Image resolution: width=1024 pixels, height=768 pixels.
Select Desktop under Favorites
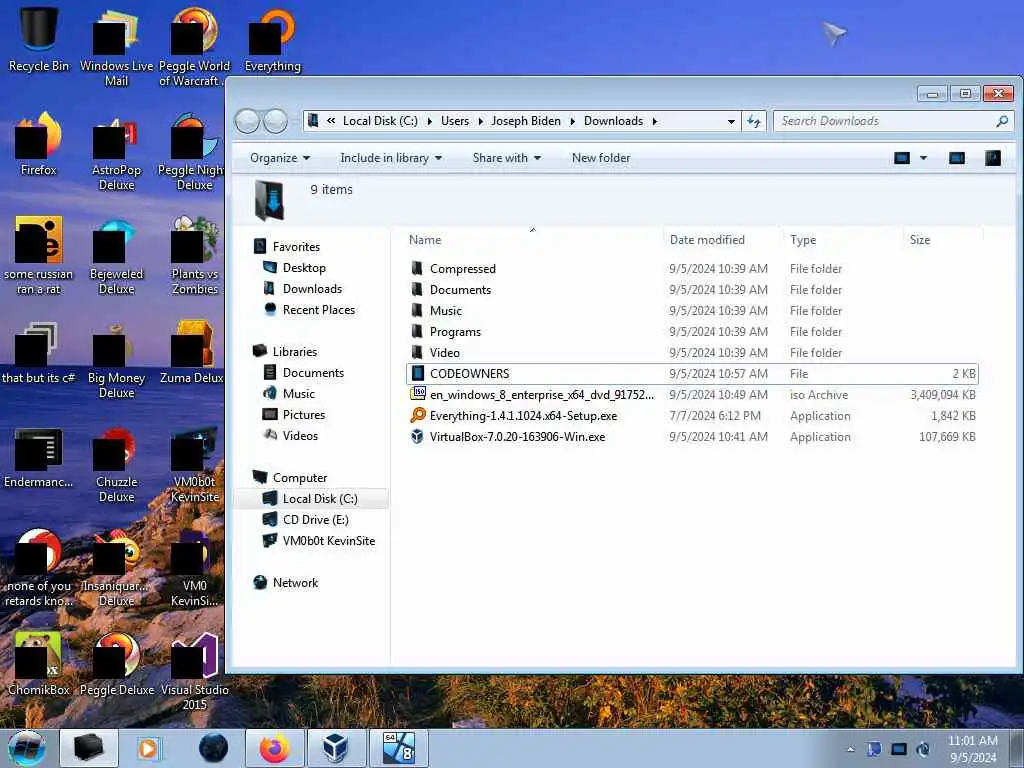coord(295,268)
